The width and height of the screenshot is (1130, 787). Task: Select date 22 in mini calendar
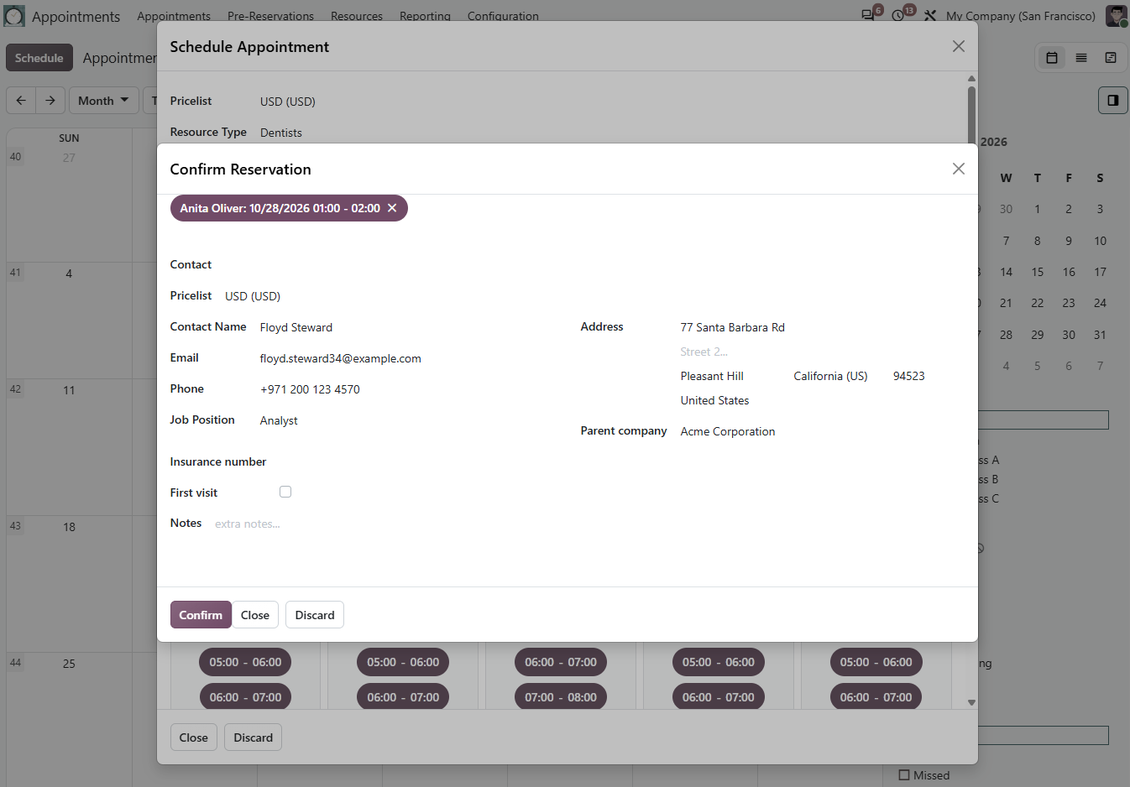point(1037,303)
